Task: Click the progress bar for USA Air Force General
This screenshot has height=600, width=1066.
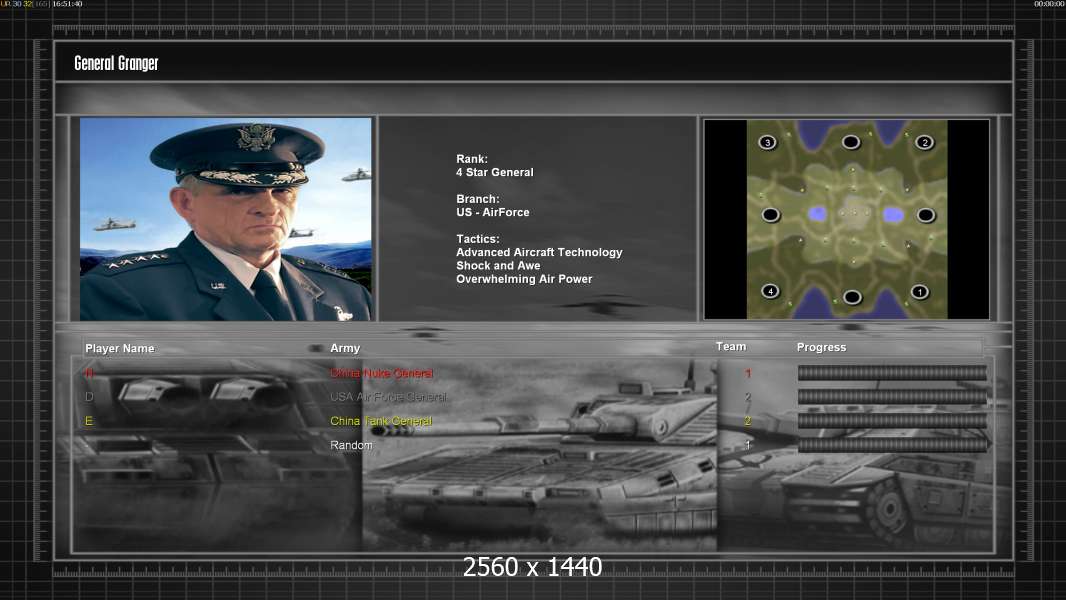Action: 892,397
